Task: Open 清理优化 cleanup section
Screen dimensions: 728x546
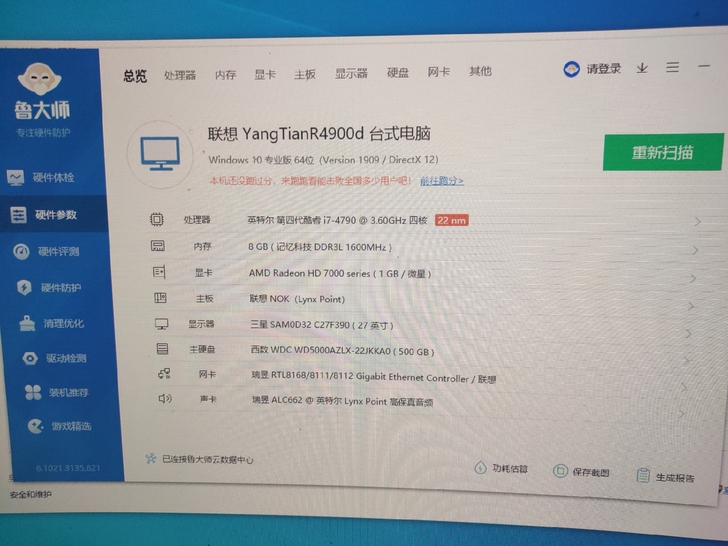Action: [x=52, y=323]
